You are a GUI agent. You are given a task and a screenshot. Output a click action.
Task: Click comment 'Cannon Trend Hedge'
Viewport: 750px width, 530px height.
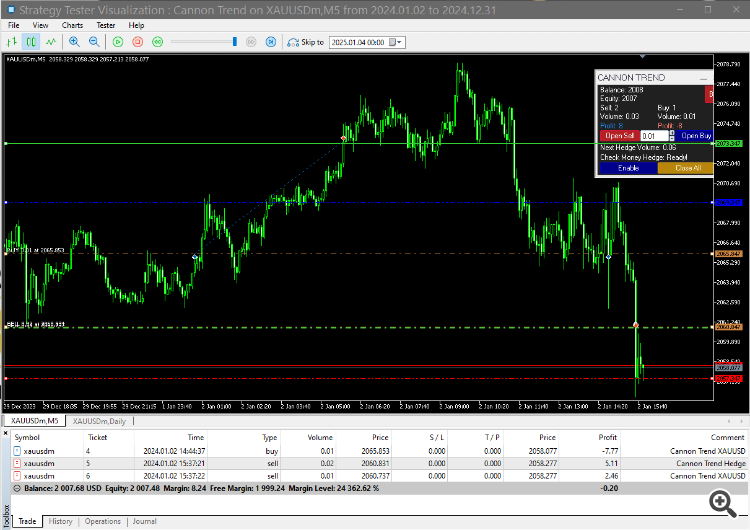click(x=711, y=464)
